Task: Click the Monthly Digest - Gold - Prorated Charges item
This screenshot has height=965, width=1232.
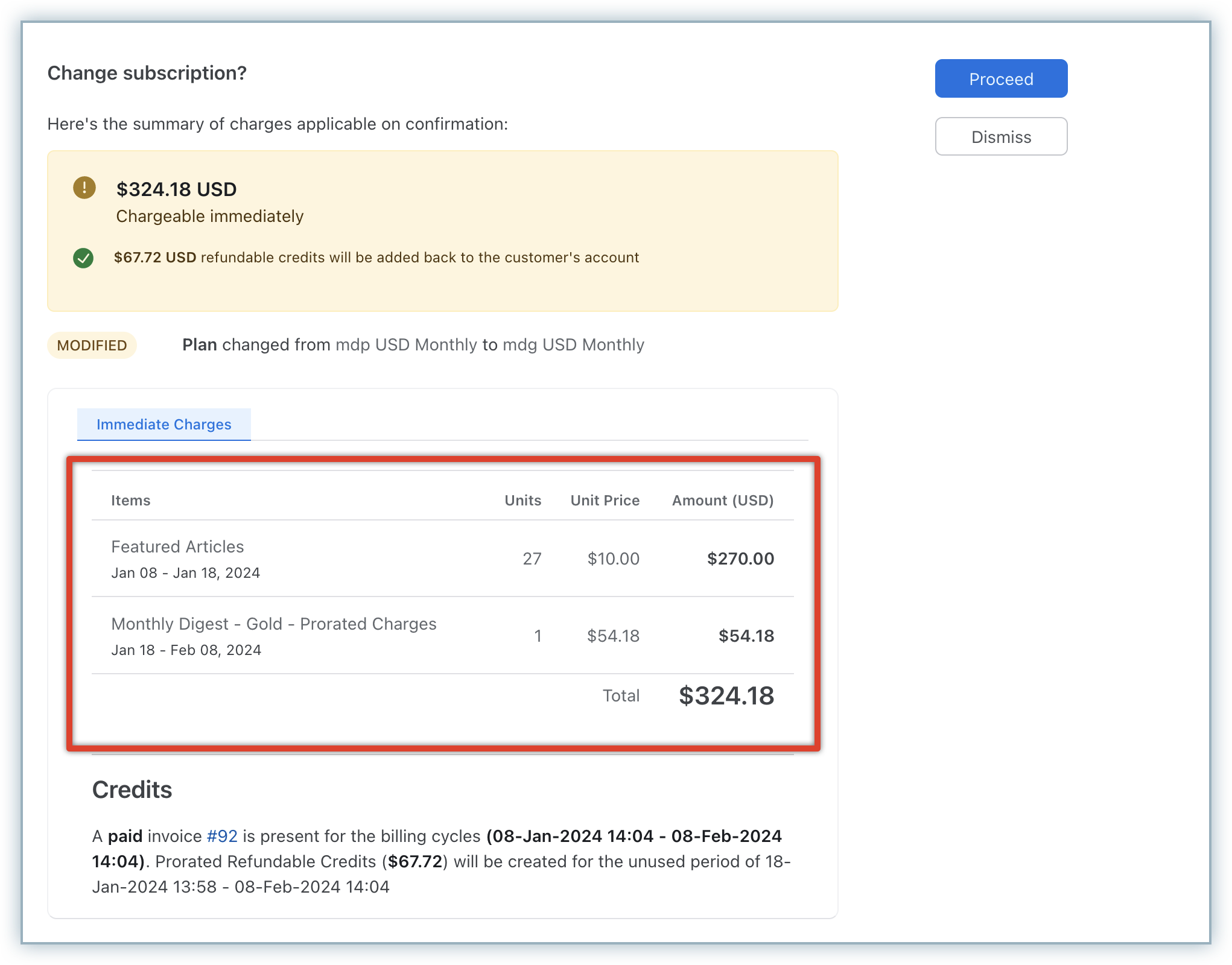Action: pyautogui.click(x=274, y=624)
